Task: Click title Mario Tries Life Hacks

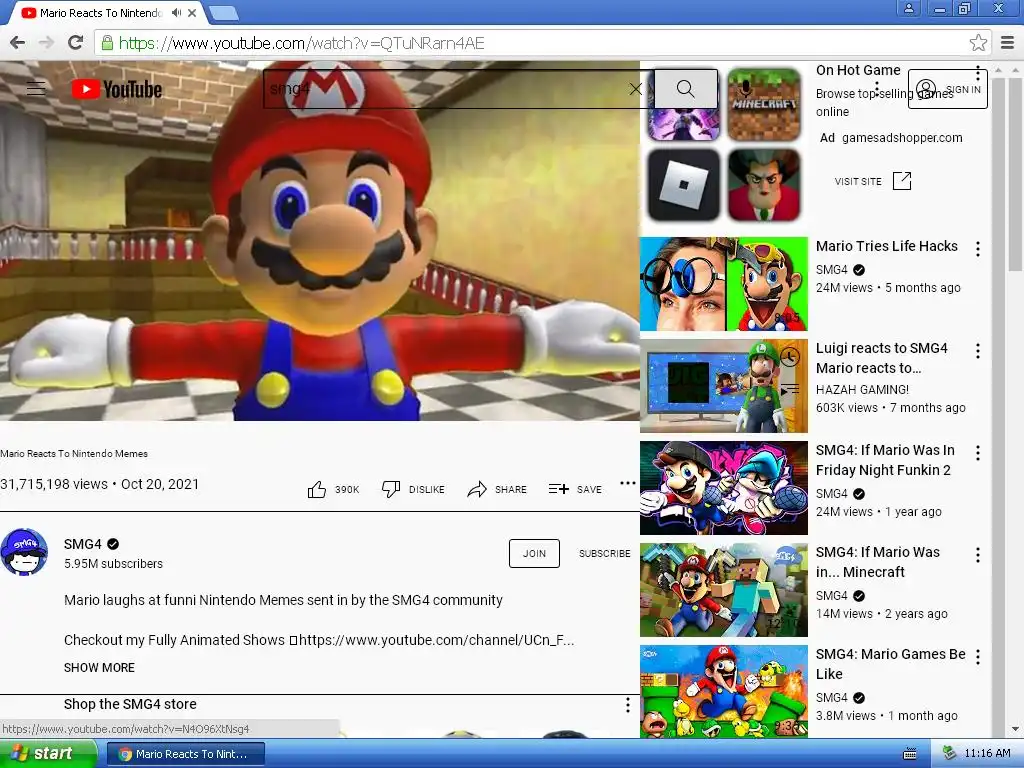Action: coord(887,246)
